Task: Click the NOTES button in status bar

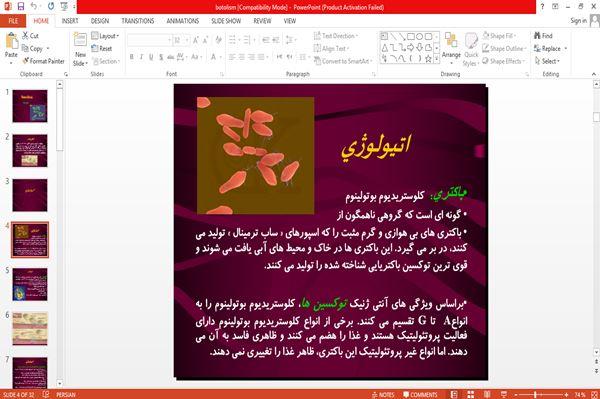Action: tap(383, 395)
